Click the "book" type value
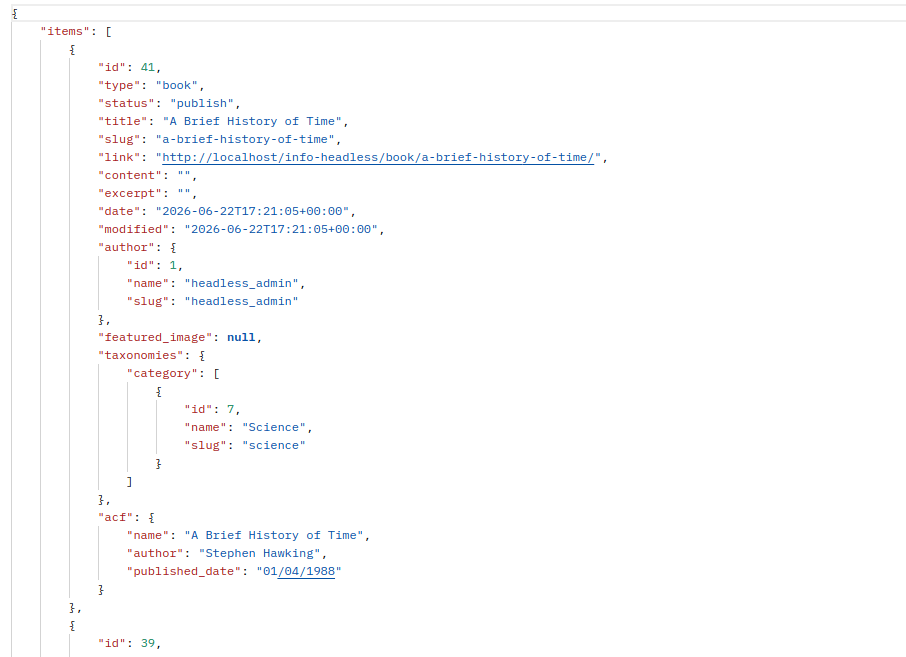 [177, 85]
